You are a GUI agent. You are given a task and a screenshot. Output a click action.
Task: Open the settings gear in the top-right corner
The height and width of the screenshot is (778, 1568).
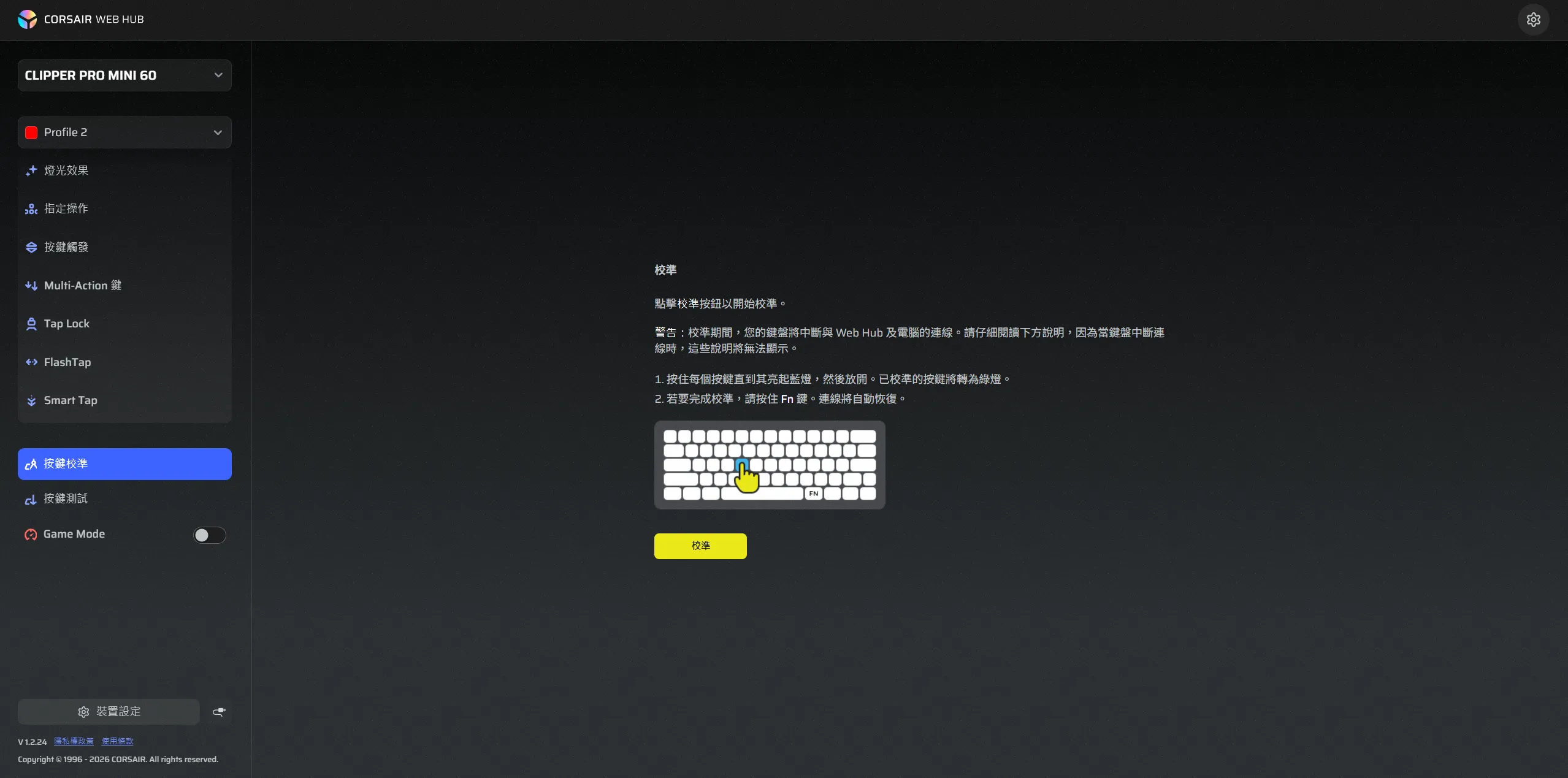coord(1533,20)
